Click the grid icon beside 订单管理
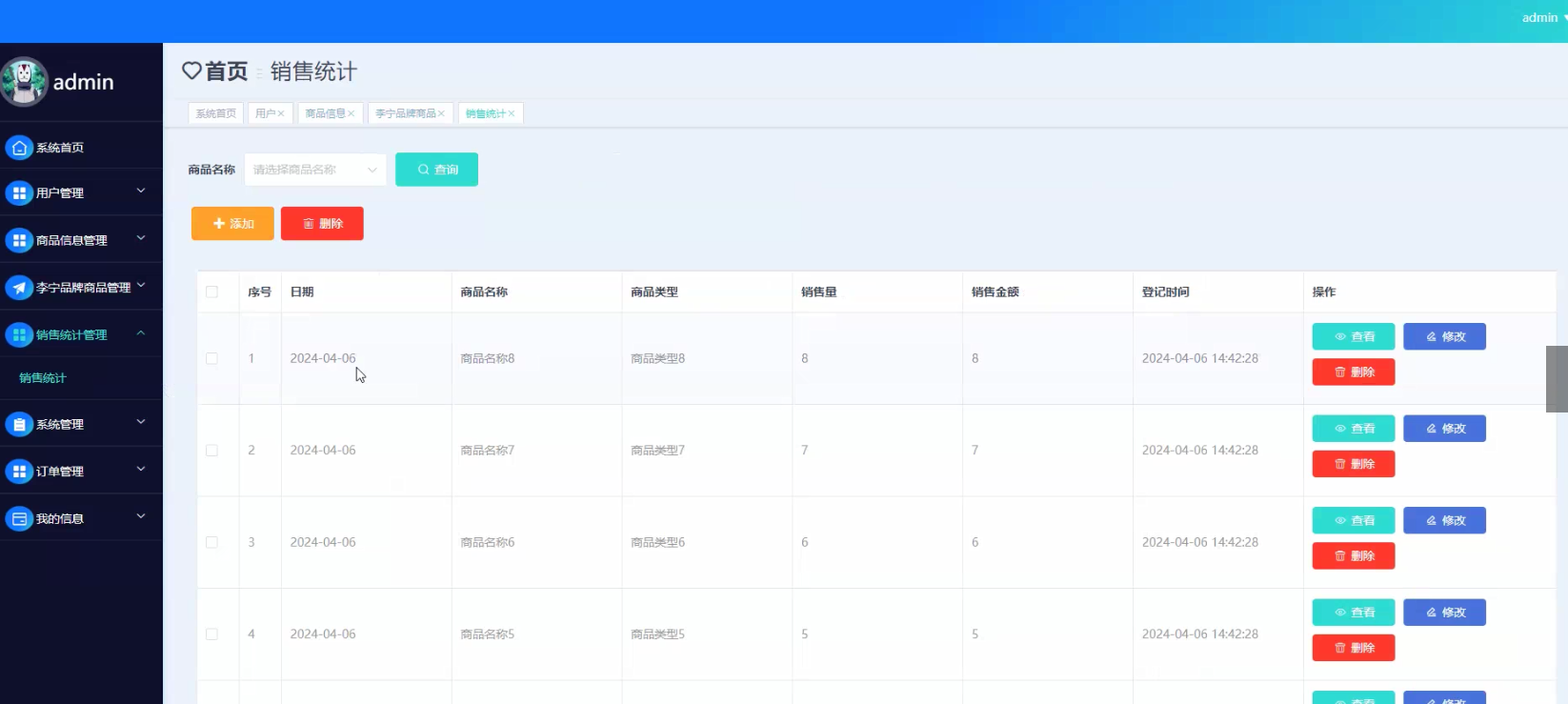 pos(19,471)
